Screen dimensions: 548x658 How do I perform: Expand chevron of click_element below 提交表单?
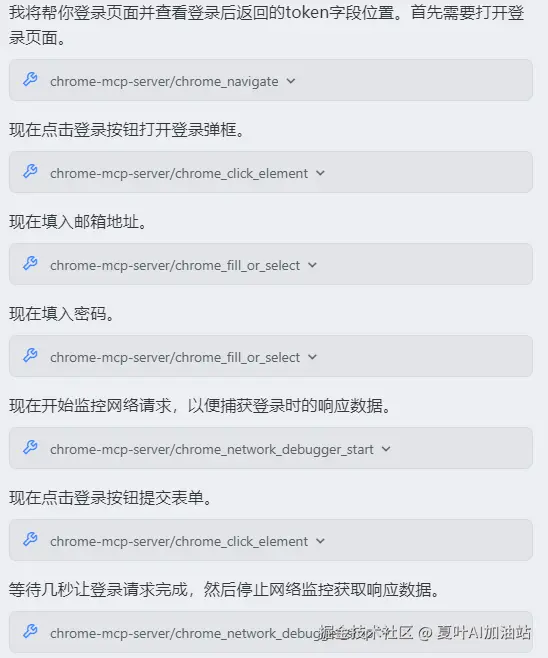(x=320, y=541)
